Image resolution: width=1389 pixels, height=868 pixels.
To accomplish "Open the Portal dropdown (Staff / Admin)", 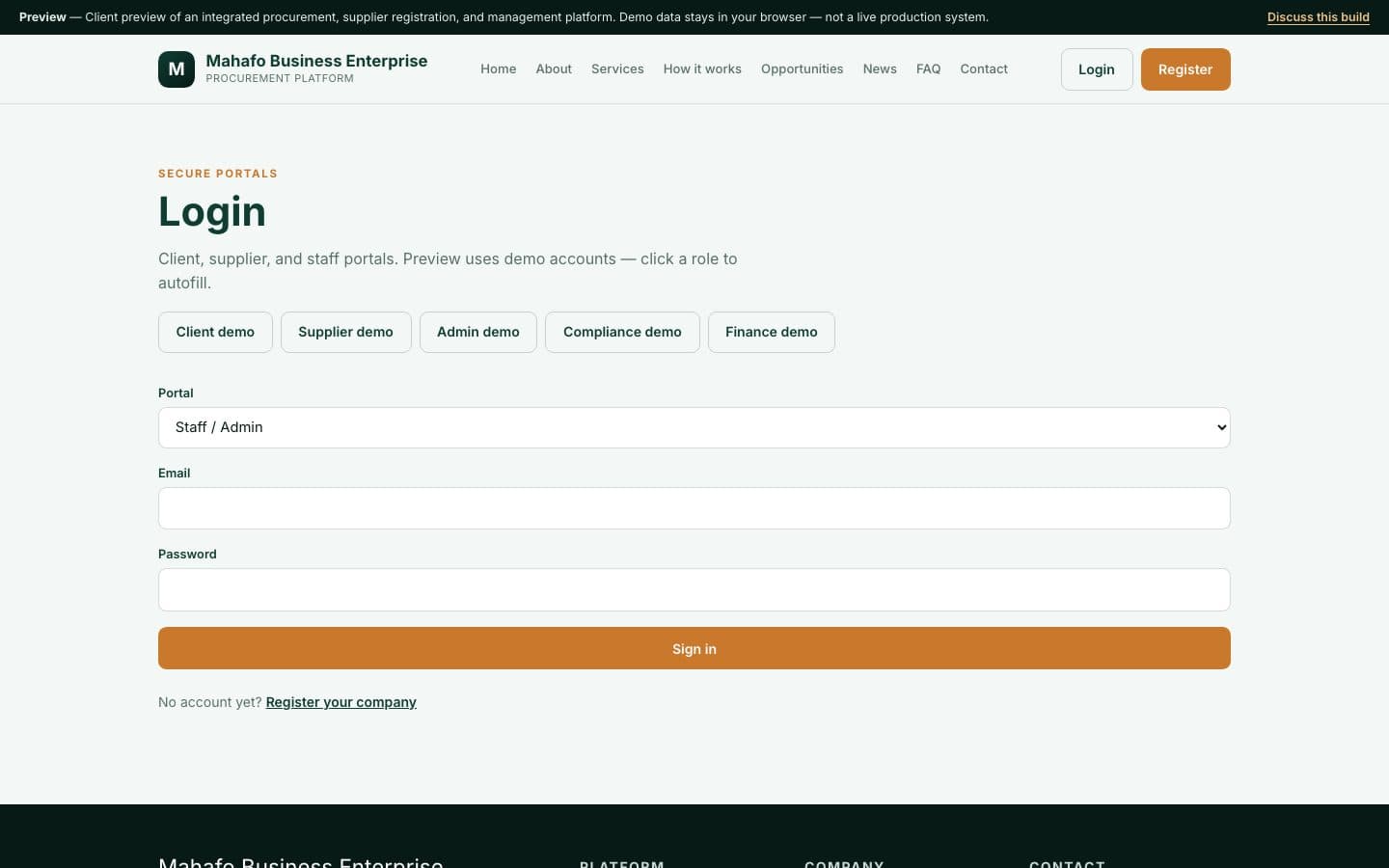I will [x=694, y=427].
